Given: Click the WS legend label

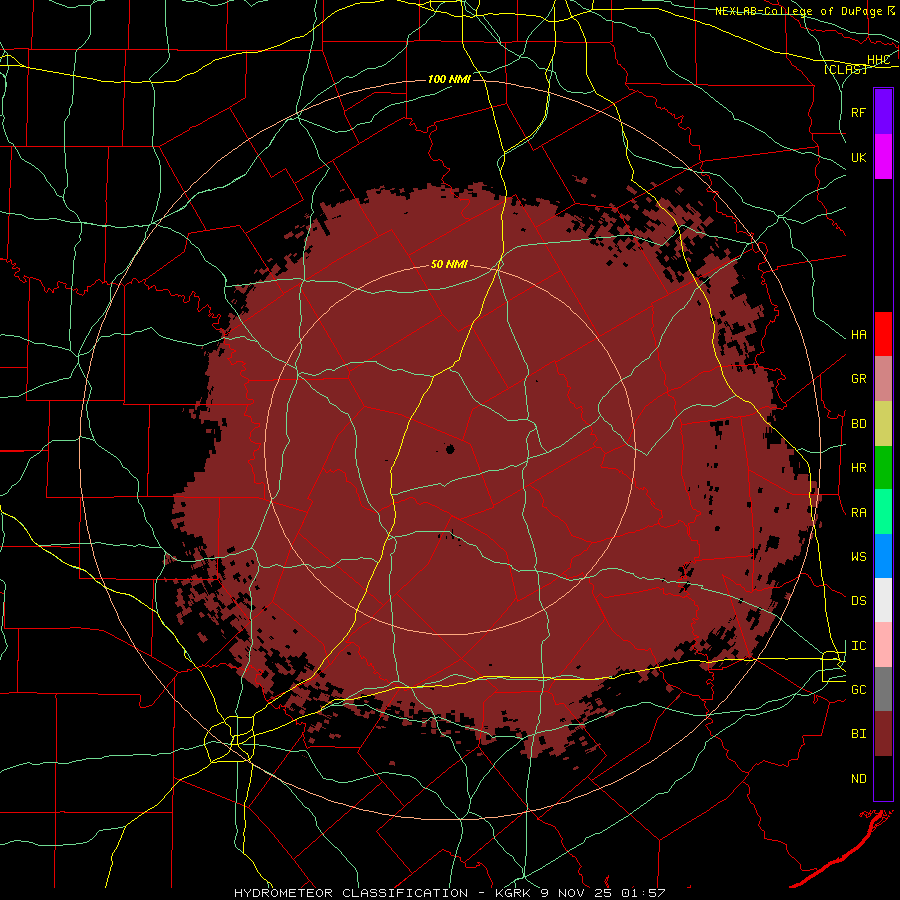Looking at the screenshot, I should pyautogui.click(x=859, y=557).
